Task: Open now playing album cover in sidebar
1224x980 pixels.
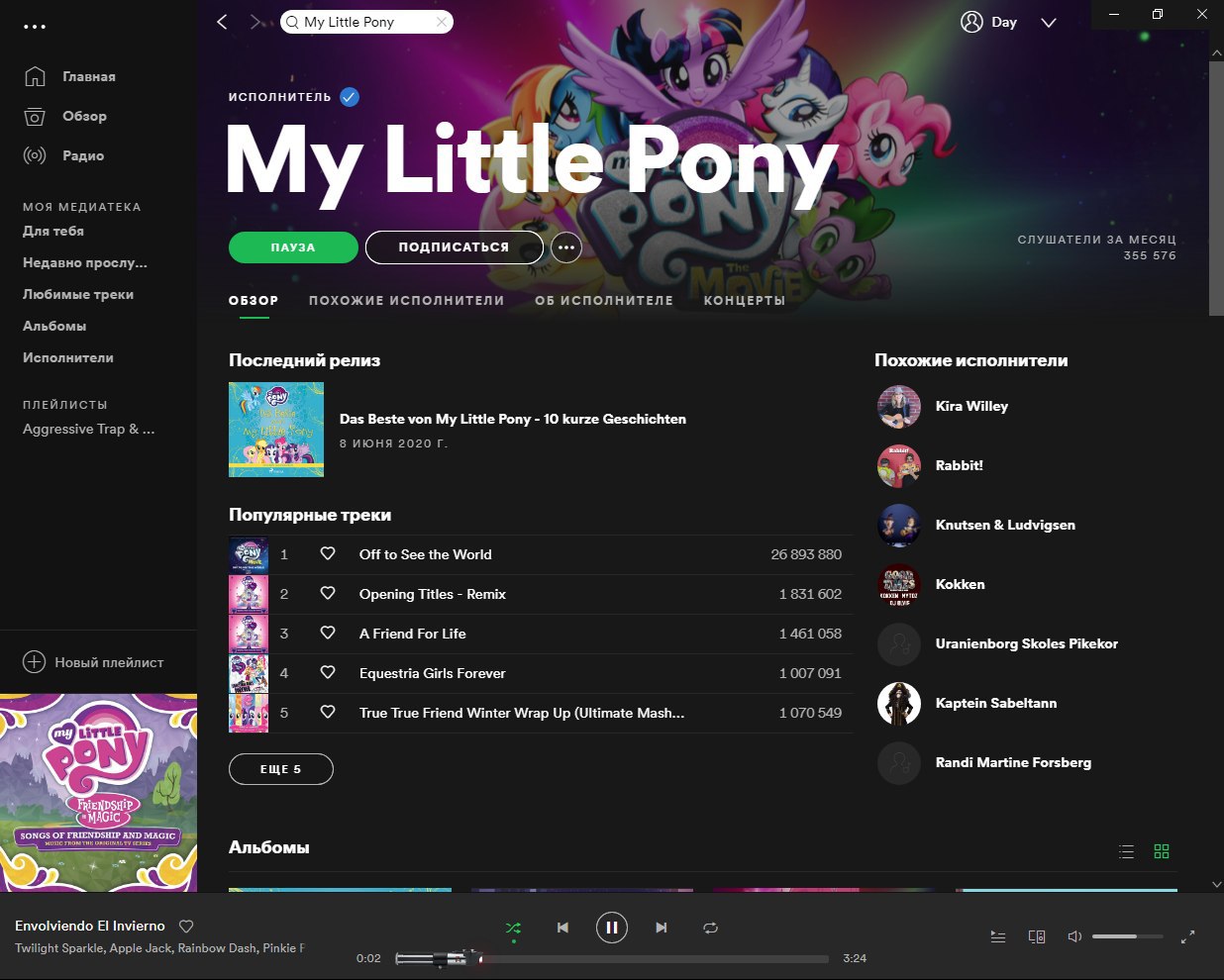Action: (98, 793)
